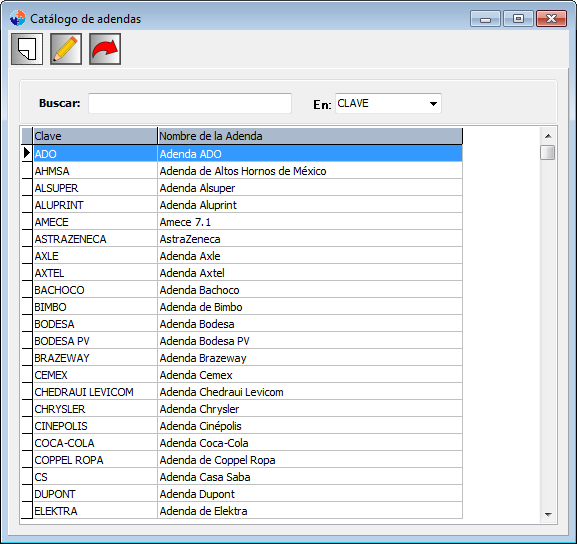Click the app logo in title bar
577x544 pixels.
point(18,18)
